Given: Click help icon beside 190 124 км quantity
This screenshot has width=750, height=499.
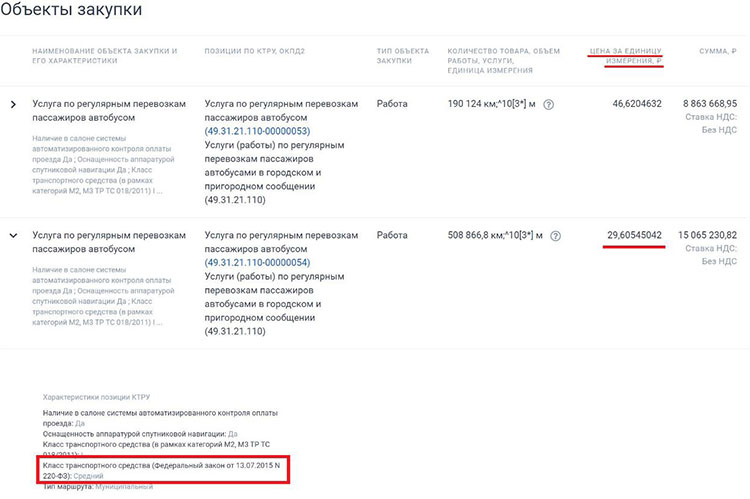Looking at the screenshot, I should point(549,103).
